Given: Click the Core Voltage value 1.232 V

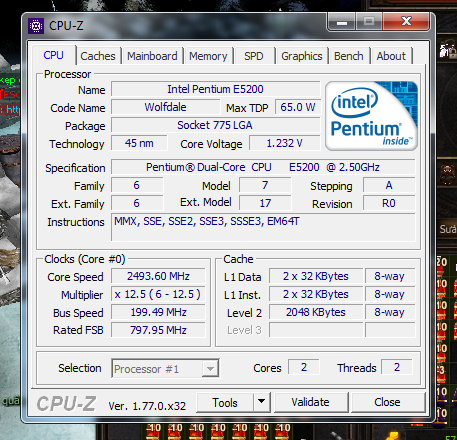Looking at the screenshot, I should click(x=285, y=143).
